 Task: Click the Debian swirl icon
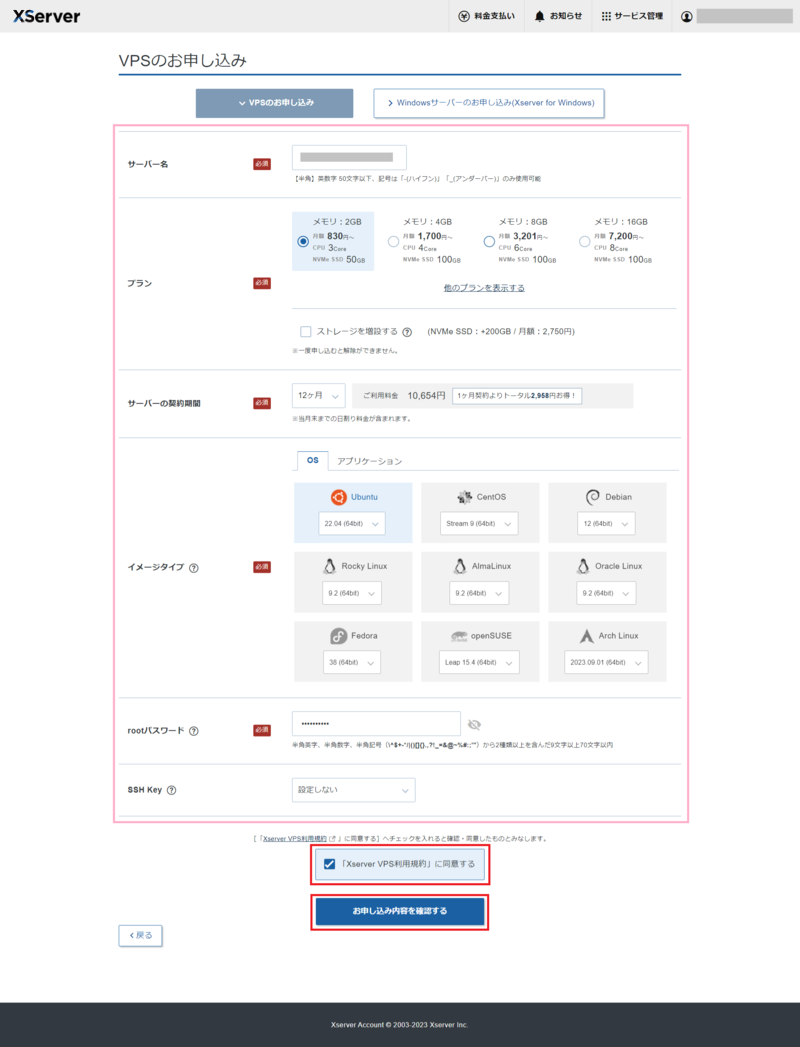(x=592, y=497)
